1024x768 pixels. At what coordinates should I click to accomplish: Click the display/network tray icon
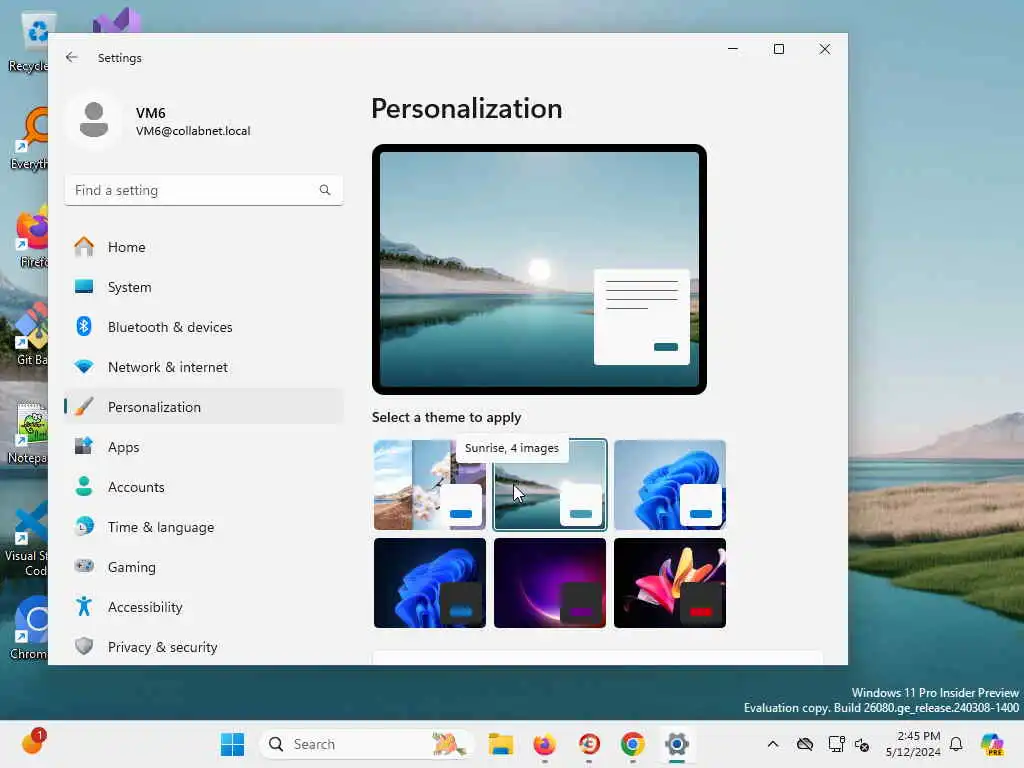point(837,744)
